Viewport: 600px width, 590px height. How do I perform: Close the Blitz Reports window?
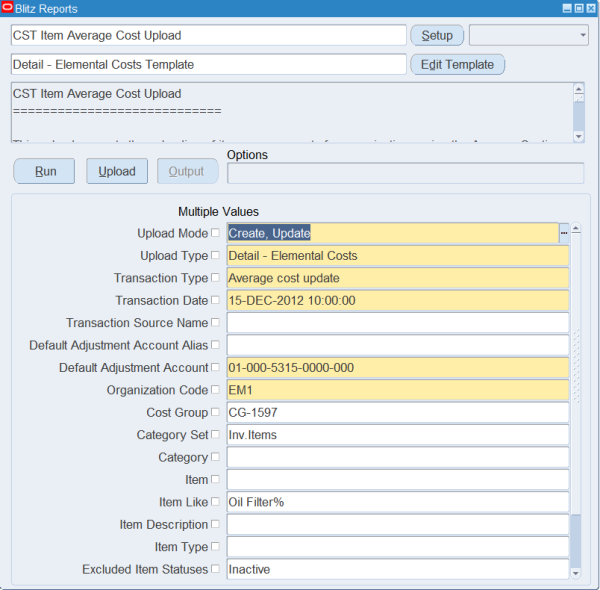click(x=591, y=8)
